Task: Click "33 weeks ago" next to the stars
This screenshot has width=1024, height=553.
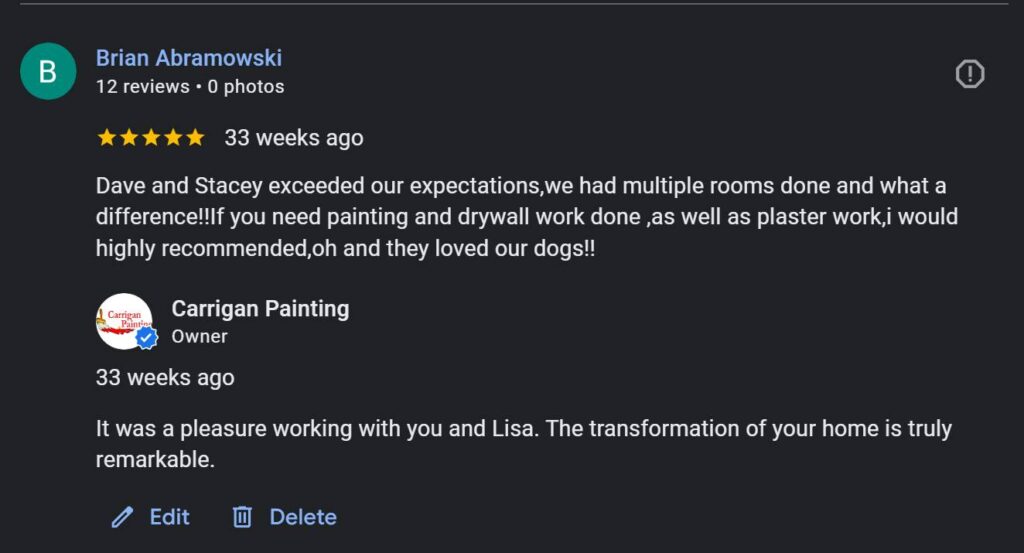Action: (294, 138)
